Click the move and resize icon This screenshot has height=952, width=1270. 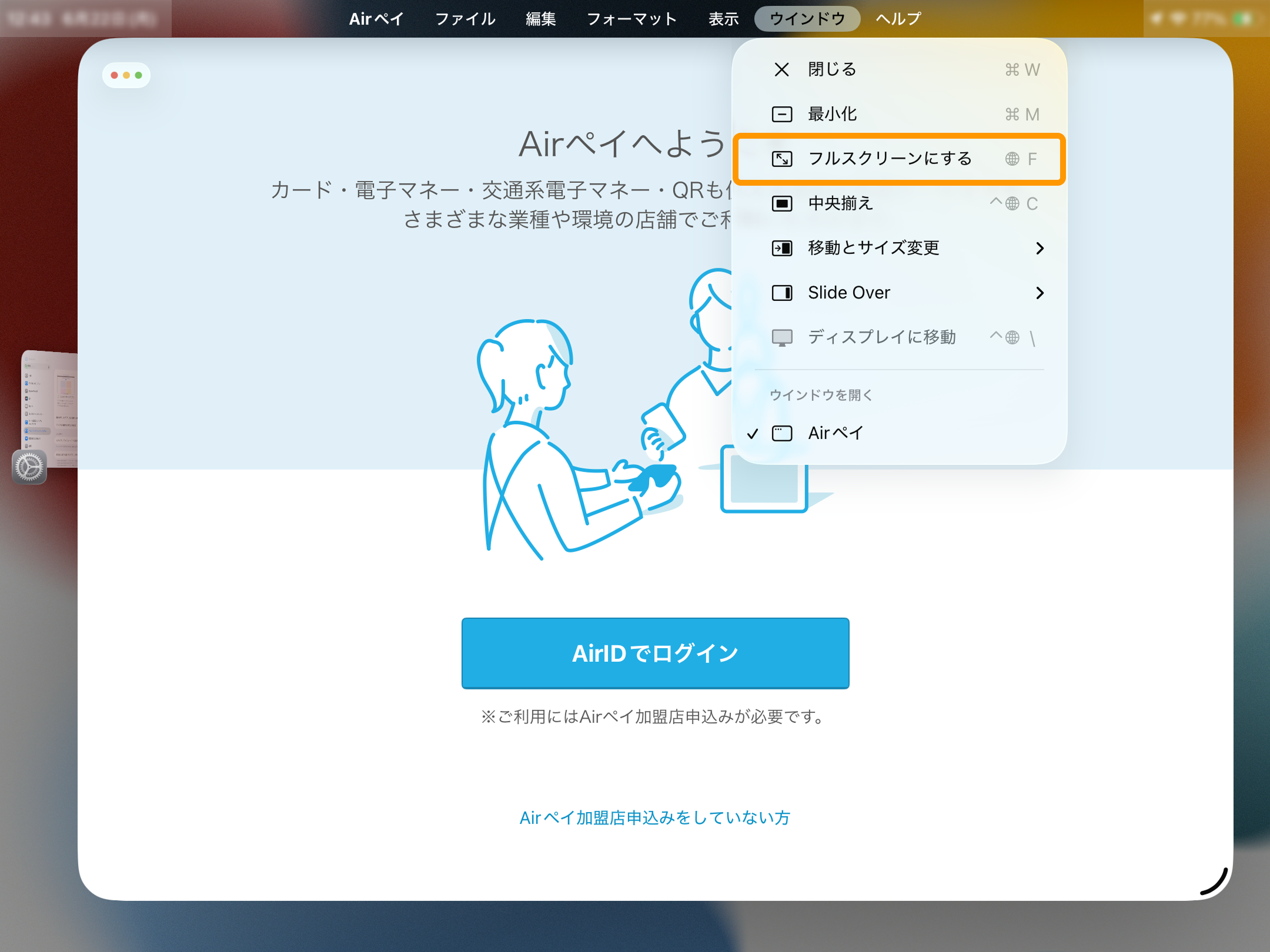click(x=781, y=248)
